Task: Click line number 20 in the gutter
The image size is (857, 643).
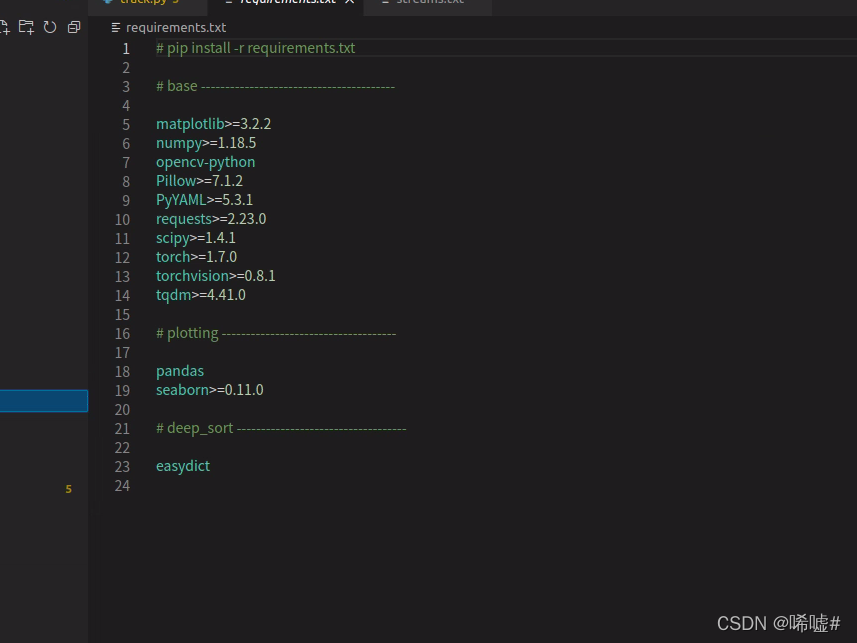Action: pos(122,410)
